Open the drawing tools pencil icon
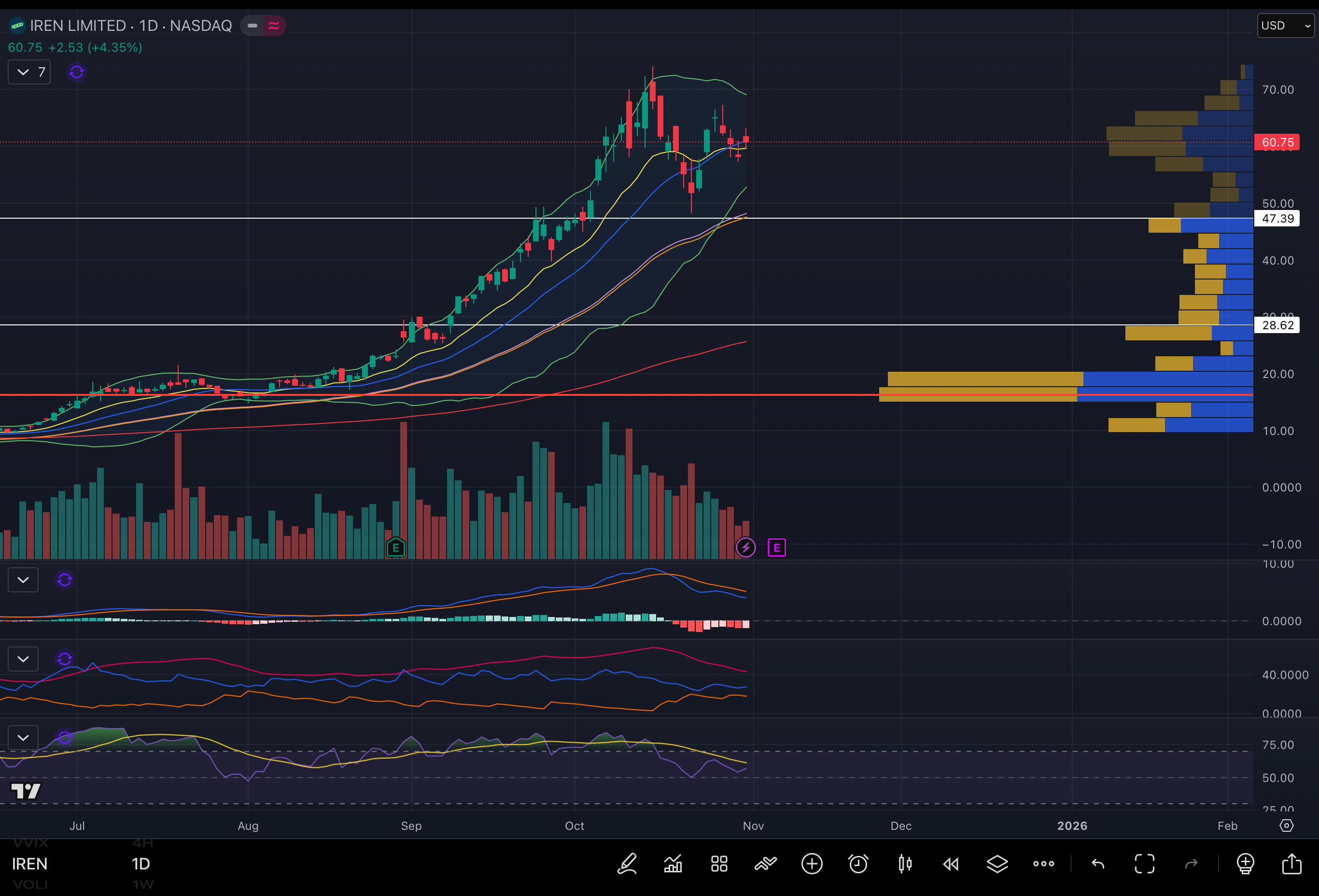This screenshot has width=1319, height=896. click(627, 864)
